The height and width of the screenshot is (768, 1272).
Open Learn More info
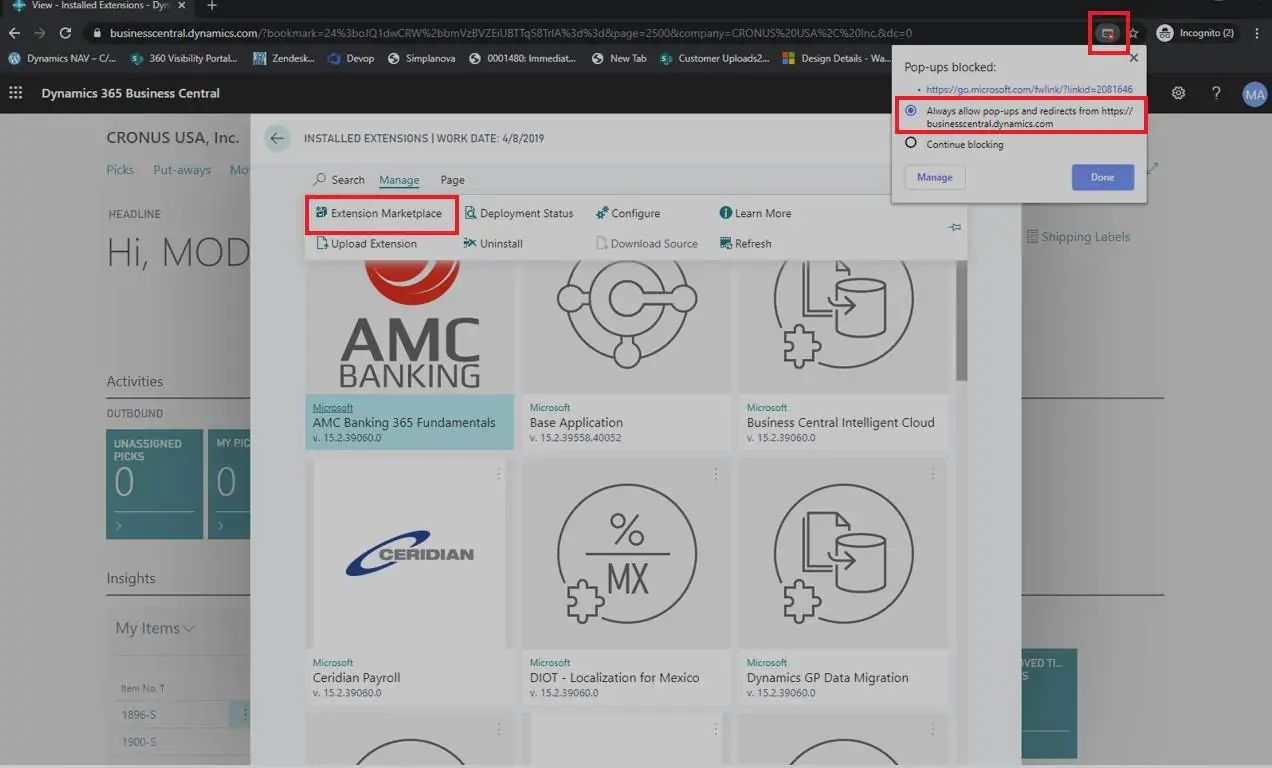coord(755,213)
